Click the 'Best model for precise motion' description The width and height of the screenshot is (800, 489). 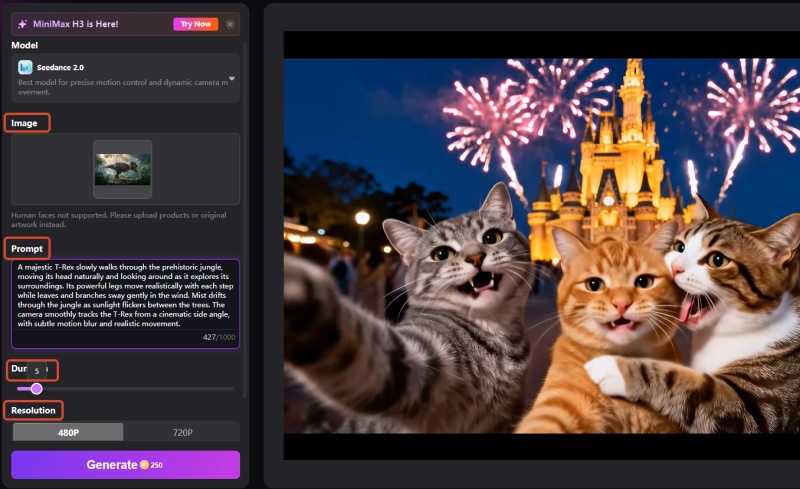[123, 87]
